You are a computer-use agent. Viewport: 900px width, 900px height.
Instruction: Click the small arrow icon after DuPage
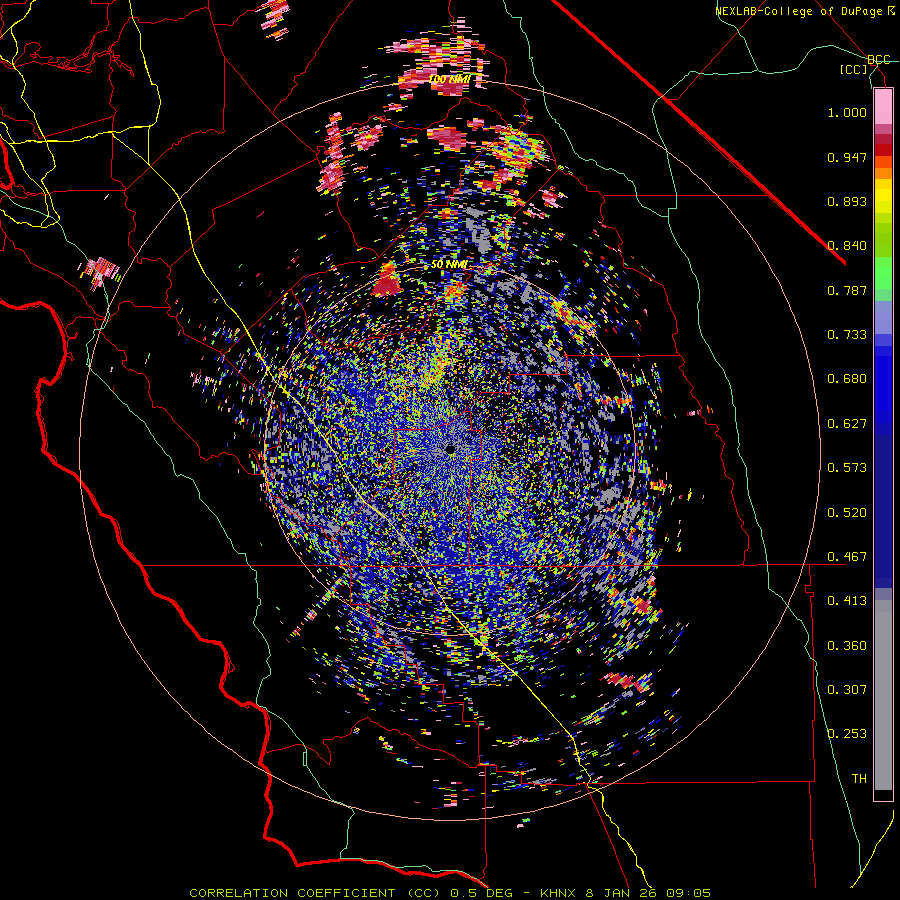891,10
